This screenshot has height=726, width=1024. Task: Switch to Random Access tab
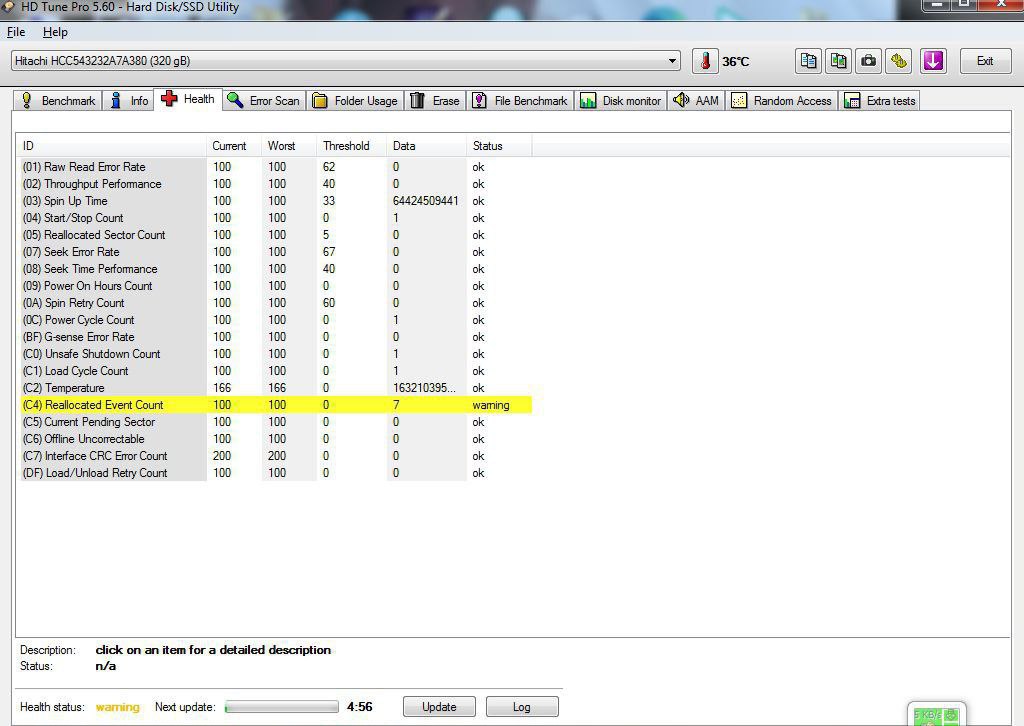coord(782,101)
